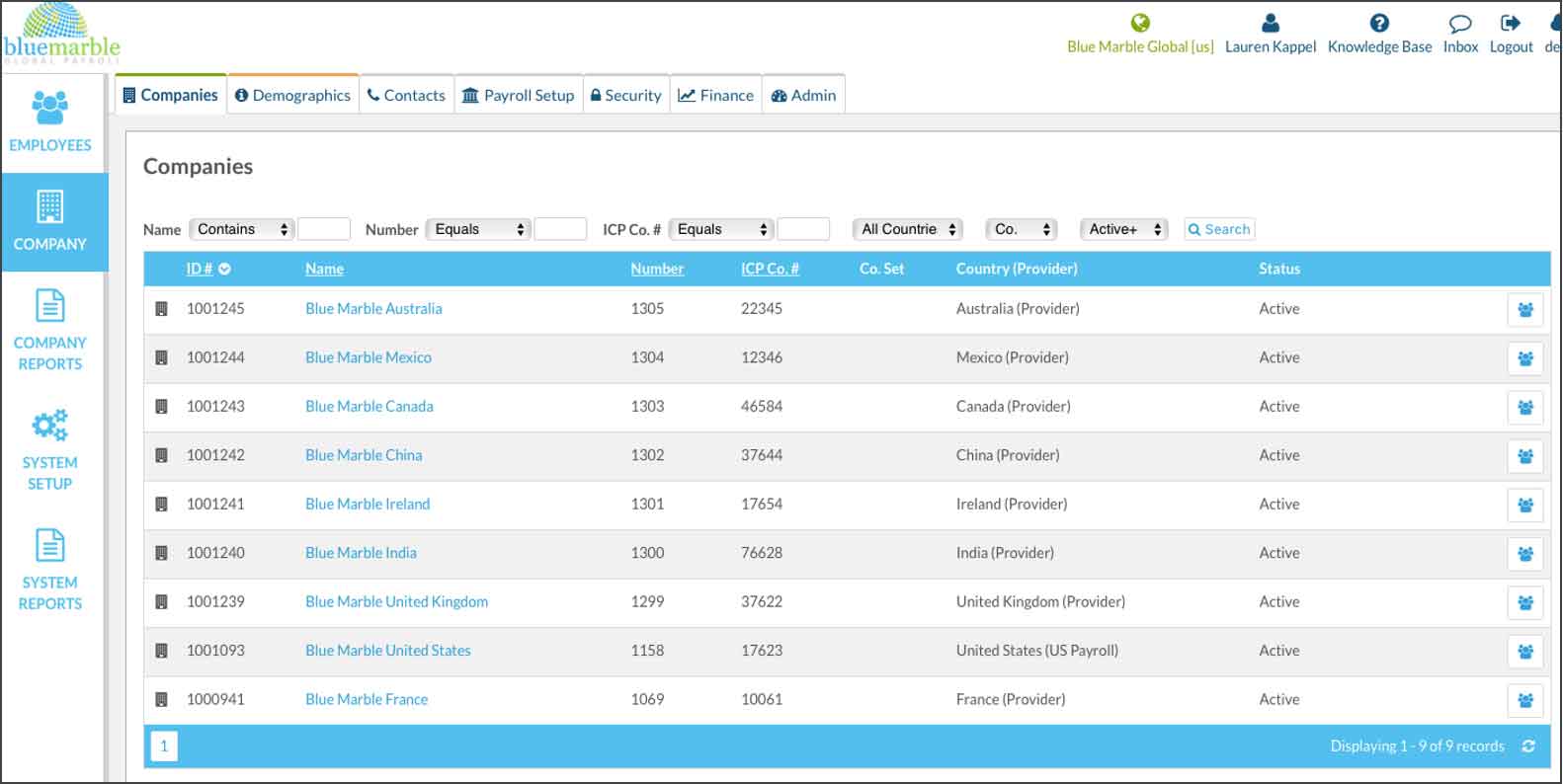Open the Lauren Kappel user profile icon
The width and height of the screenshot is (1563, 784).
[x=1271, y=23]
